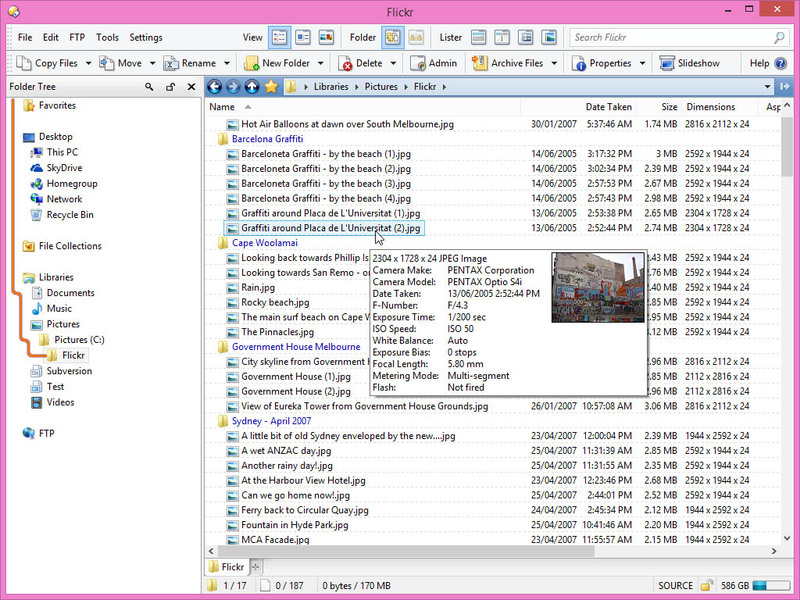Click the favorites star icon

tap(271, 87)
